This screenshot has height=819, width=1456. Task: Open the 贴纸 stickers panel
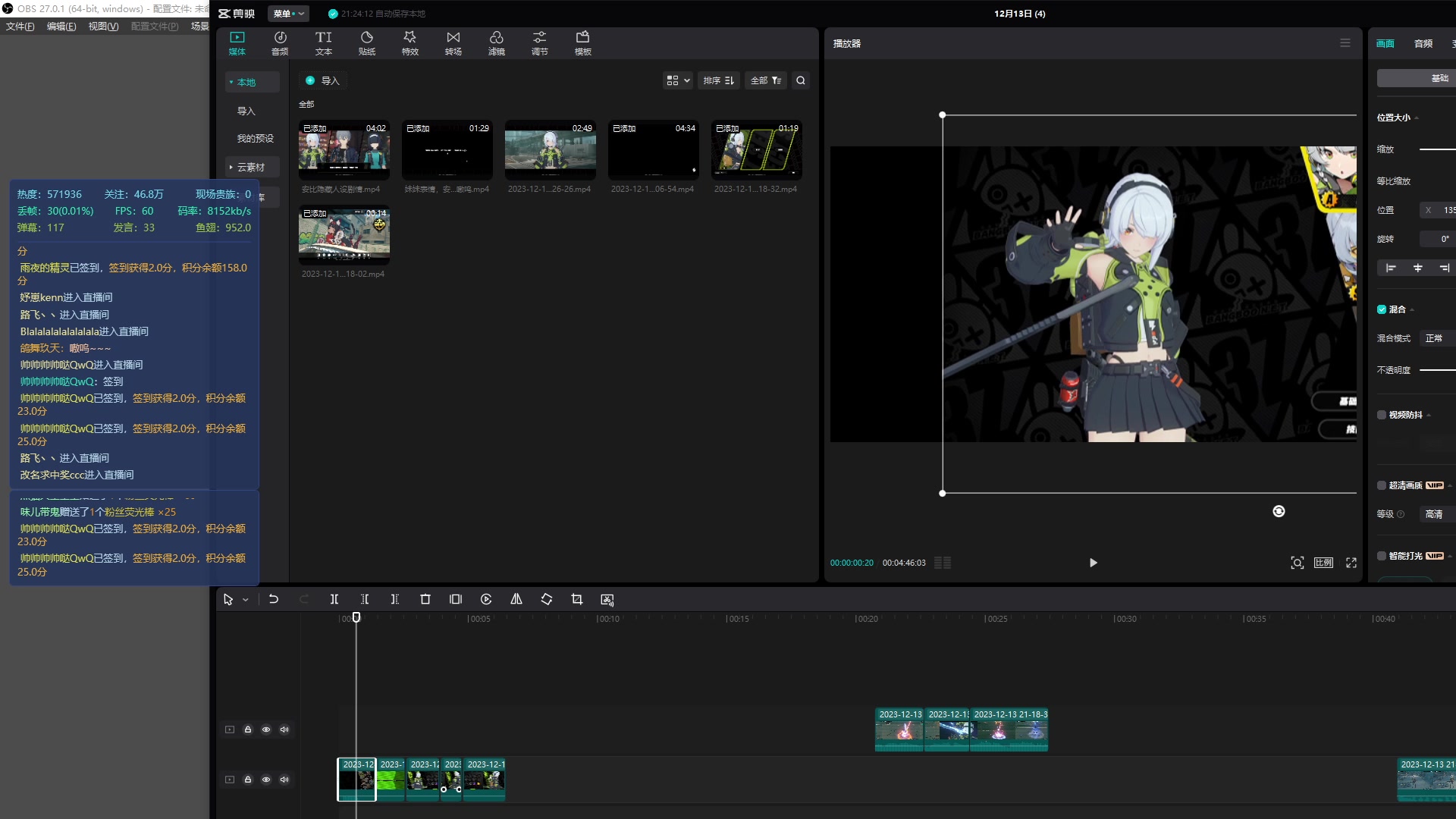click(x=367, y=43)
